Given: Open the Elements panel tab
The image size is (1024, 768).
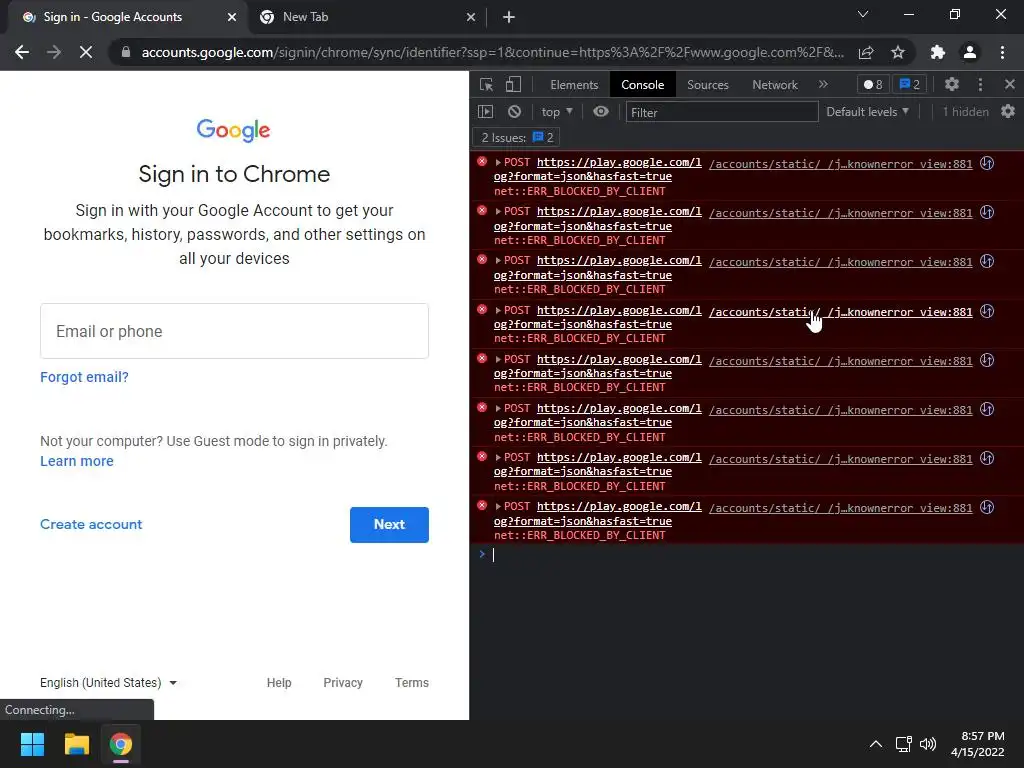Looking at the screenshot, I should [x=573, y=85].
